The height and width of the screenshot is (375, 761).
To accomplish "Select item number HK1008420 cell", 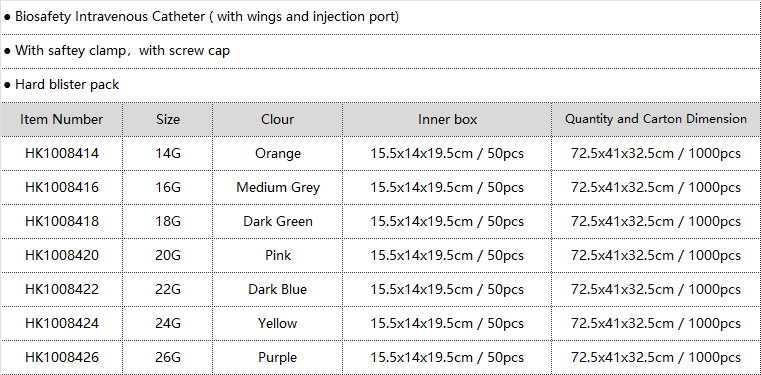I will (x=62, y=255).
